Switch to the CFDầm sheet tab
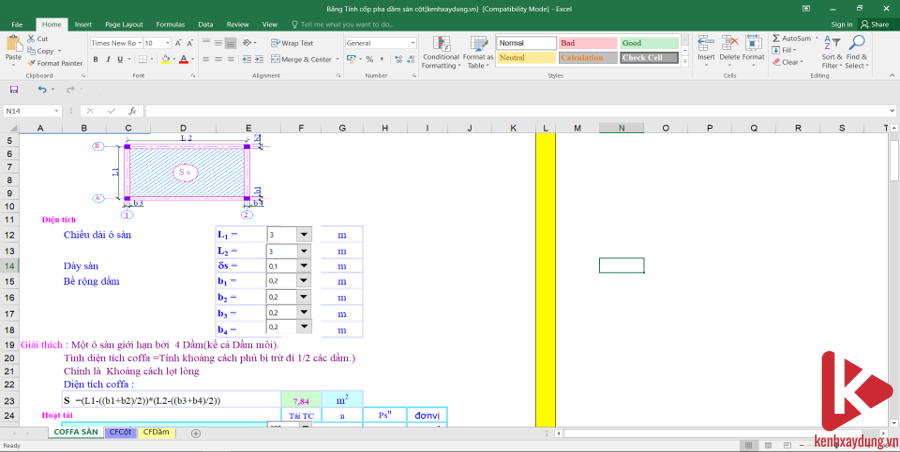This screenshot has width=900, height=452. coord(156,432)
